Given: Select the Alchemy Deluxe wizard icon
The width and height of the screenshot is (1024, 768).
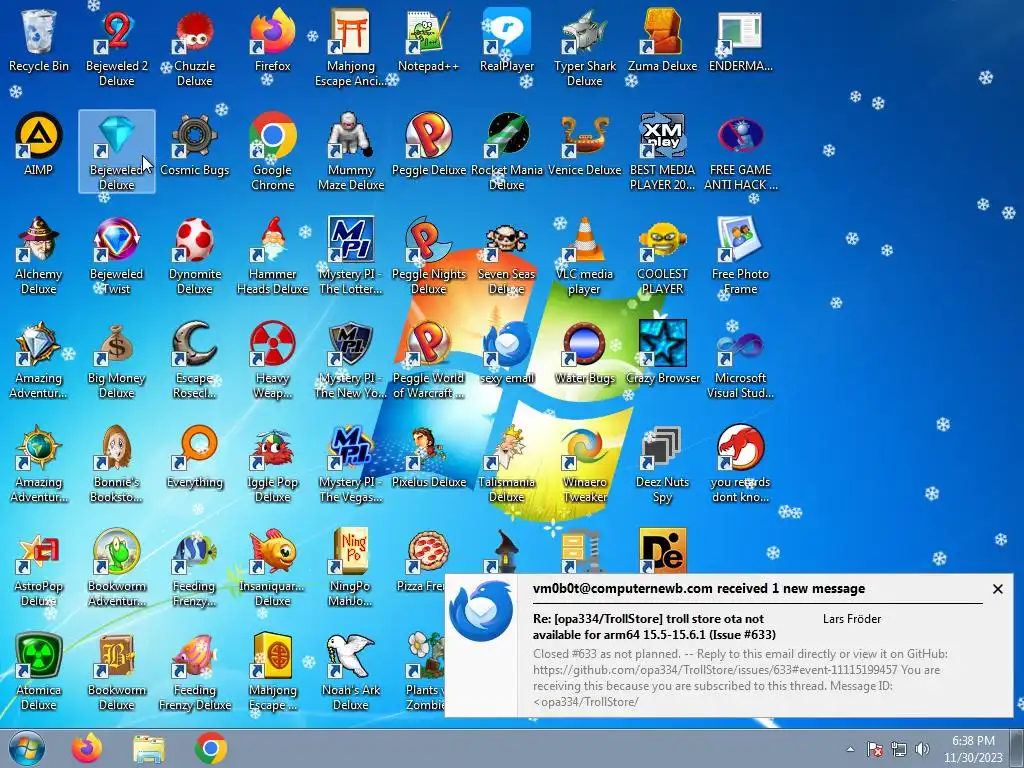Looking at the screenshot, I should pyautogui.click(x=39, y=255).
